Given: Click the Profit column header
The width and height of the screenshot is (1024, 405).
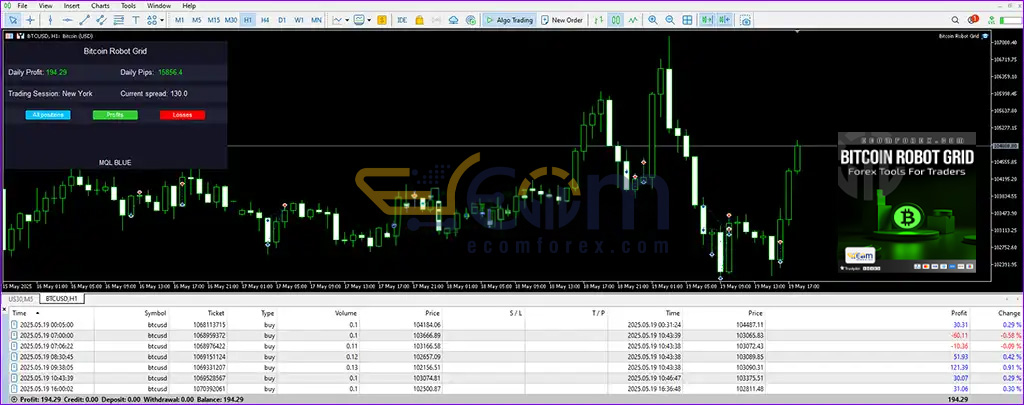Looking at the screenshot, I should click(959, 313).
